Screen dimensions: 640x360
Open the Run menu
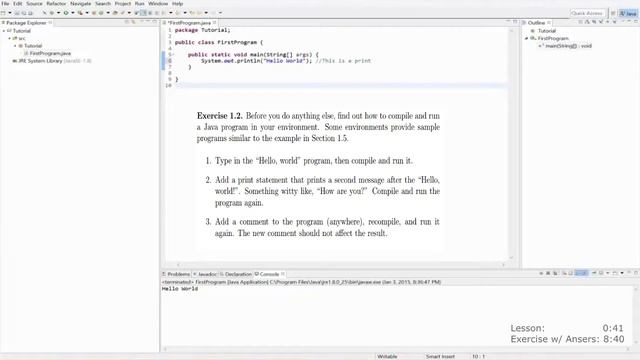tap(140, 4)
